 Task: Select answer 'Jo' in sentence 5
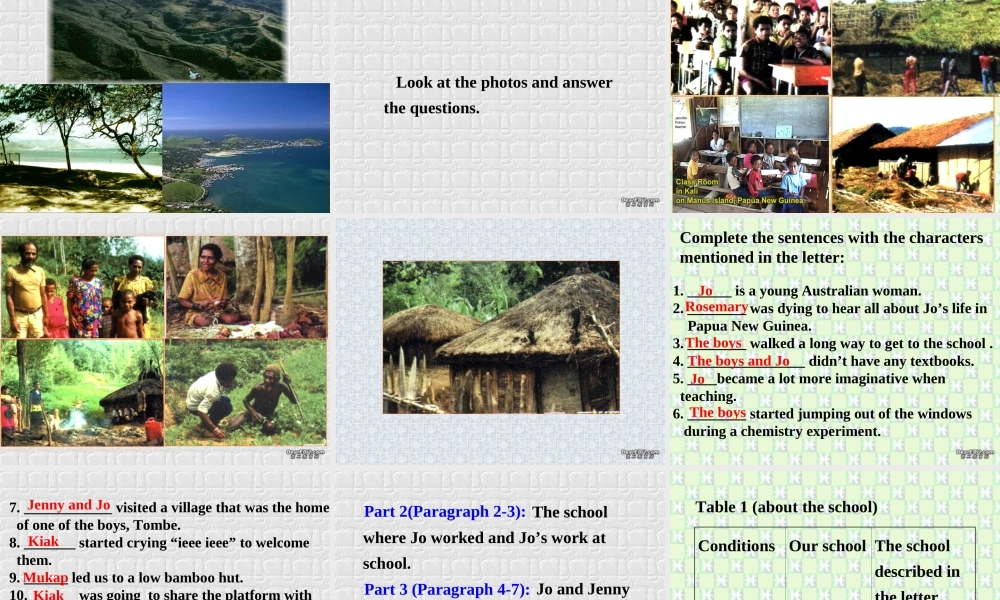click(x=698, y=379)
